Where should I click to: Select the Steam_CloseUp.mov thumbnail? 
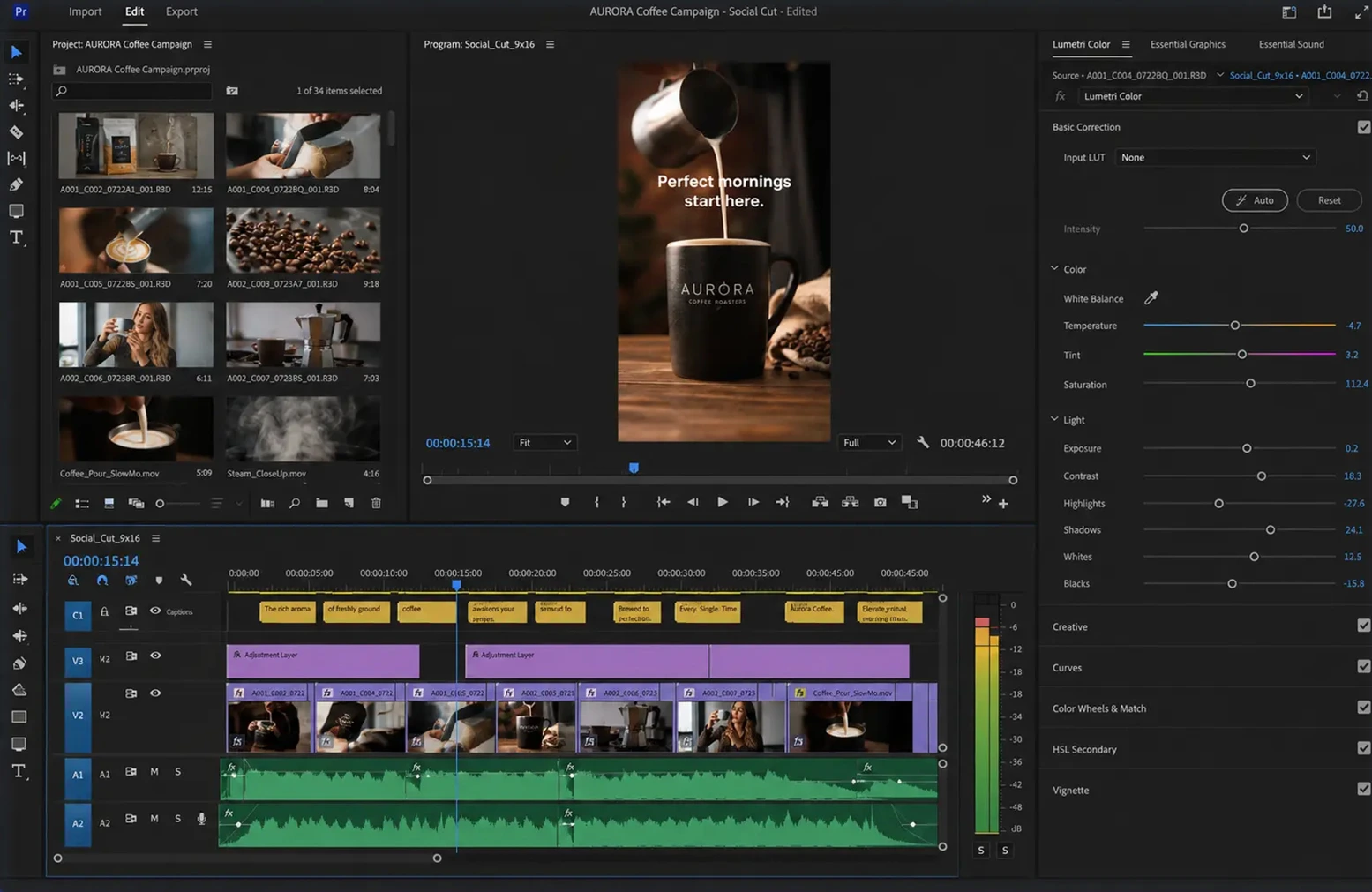pos(303,429)
